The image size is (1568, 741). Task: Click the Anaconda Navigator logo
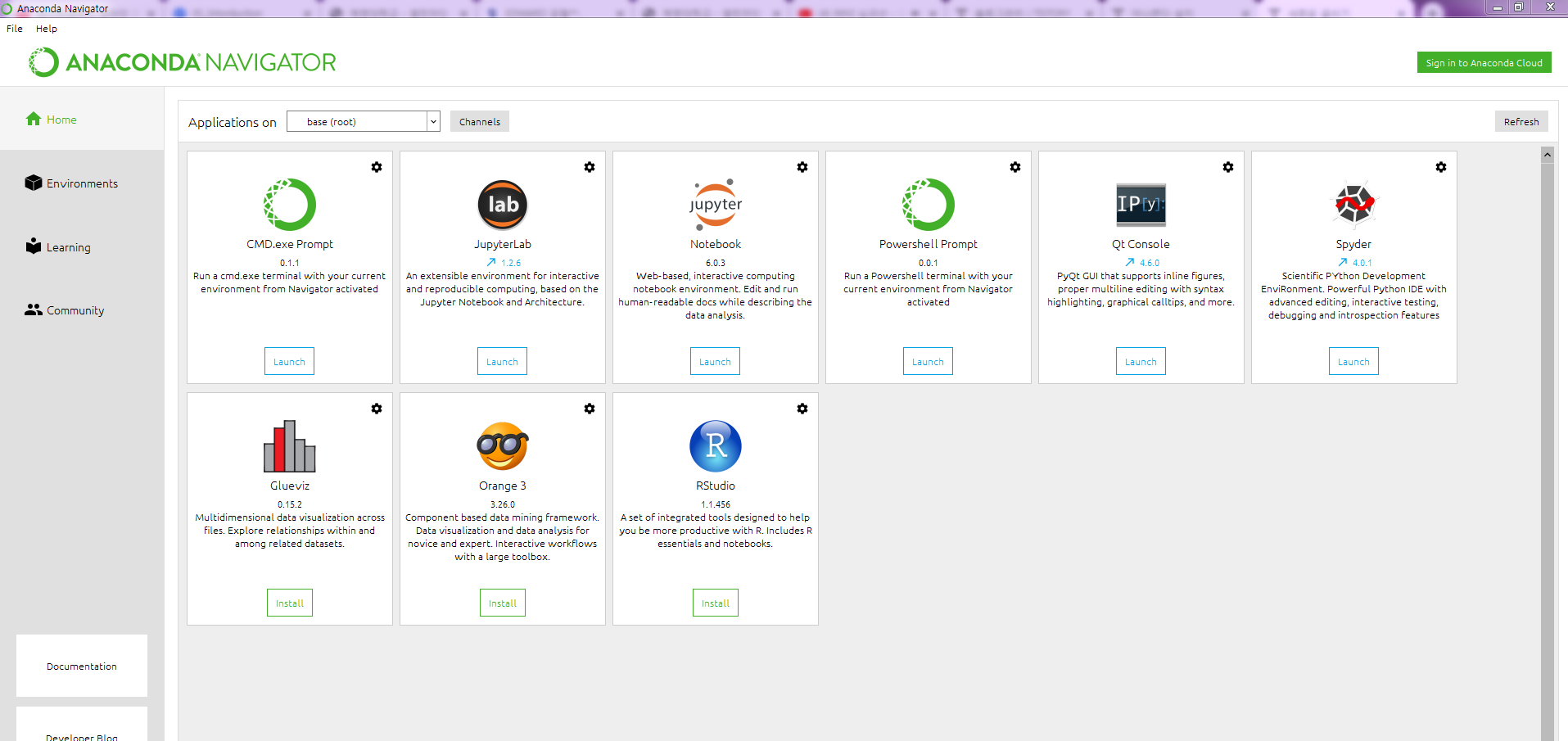(183, 62)
